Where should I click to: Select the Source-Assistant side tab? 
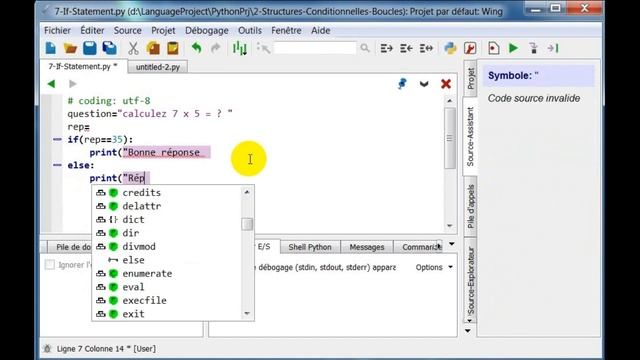coord(470,136)
